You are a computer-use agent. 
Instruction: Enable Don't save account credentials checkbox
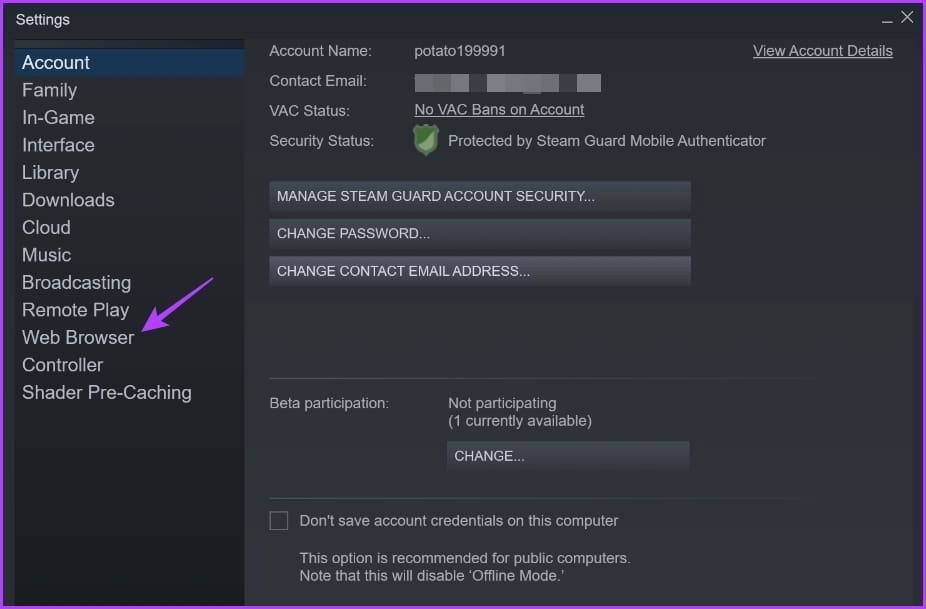click(279, 520)
